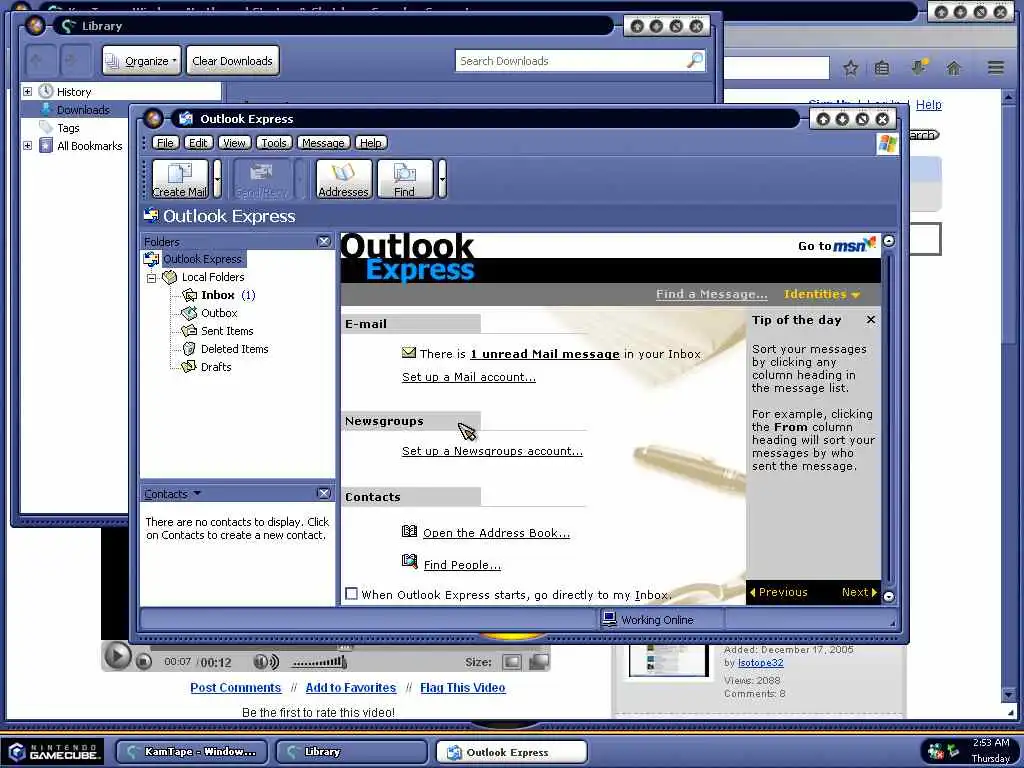This screenshot has width=1024, height=768.
Task: Open the Organize dropdown in the Library window
Action: pos(142,61)
